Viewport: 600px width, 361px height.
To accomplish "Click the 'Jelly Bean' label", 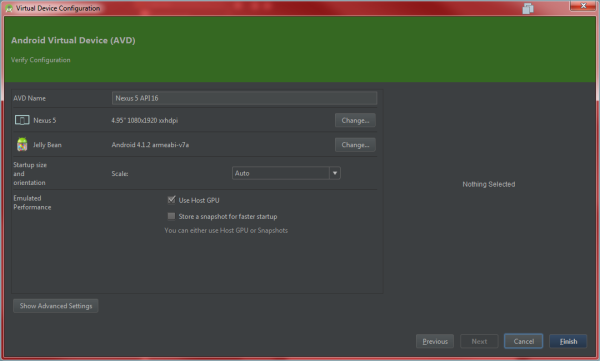I will (47, 145).
